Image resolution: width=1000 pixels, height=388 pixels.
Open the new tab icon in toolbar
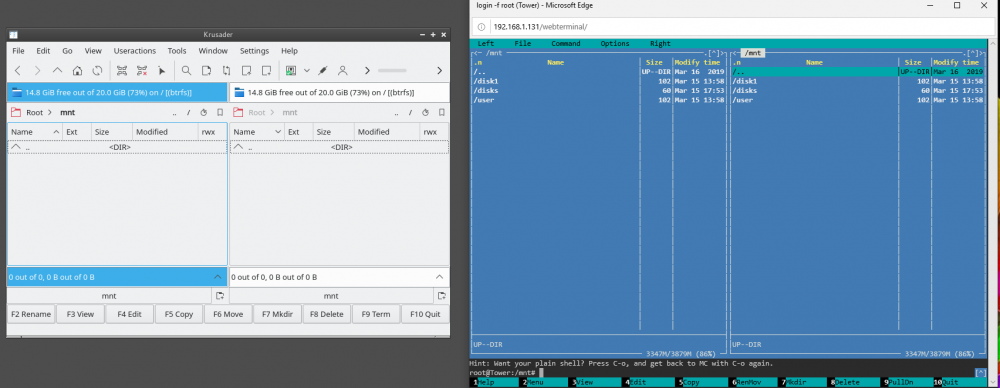coord(246,70)
